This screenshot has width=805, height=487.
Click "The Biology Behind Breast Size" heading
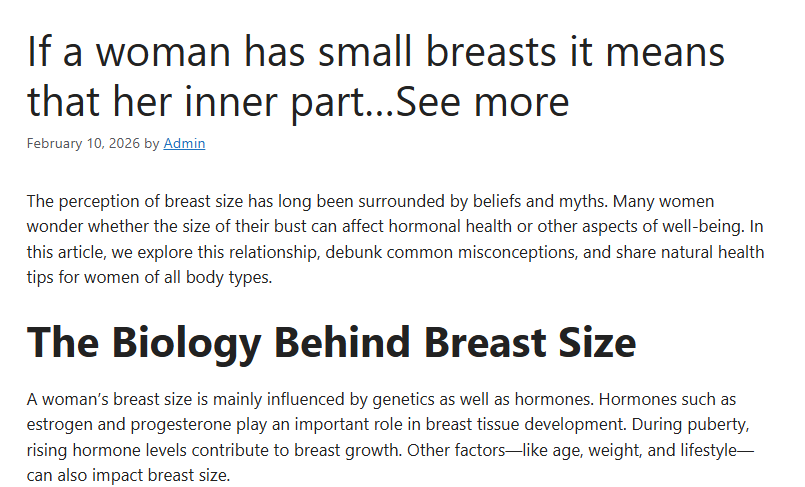click(331, 342)
